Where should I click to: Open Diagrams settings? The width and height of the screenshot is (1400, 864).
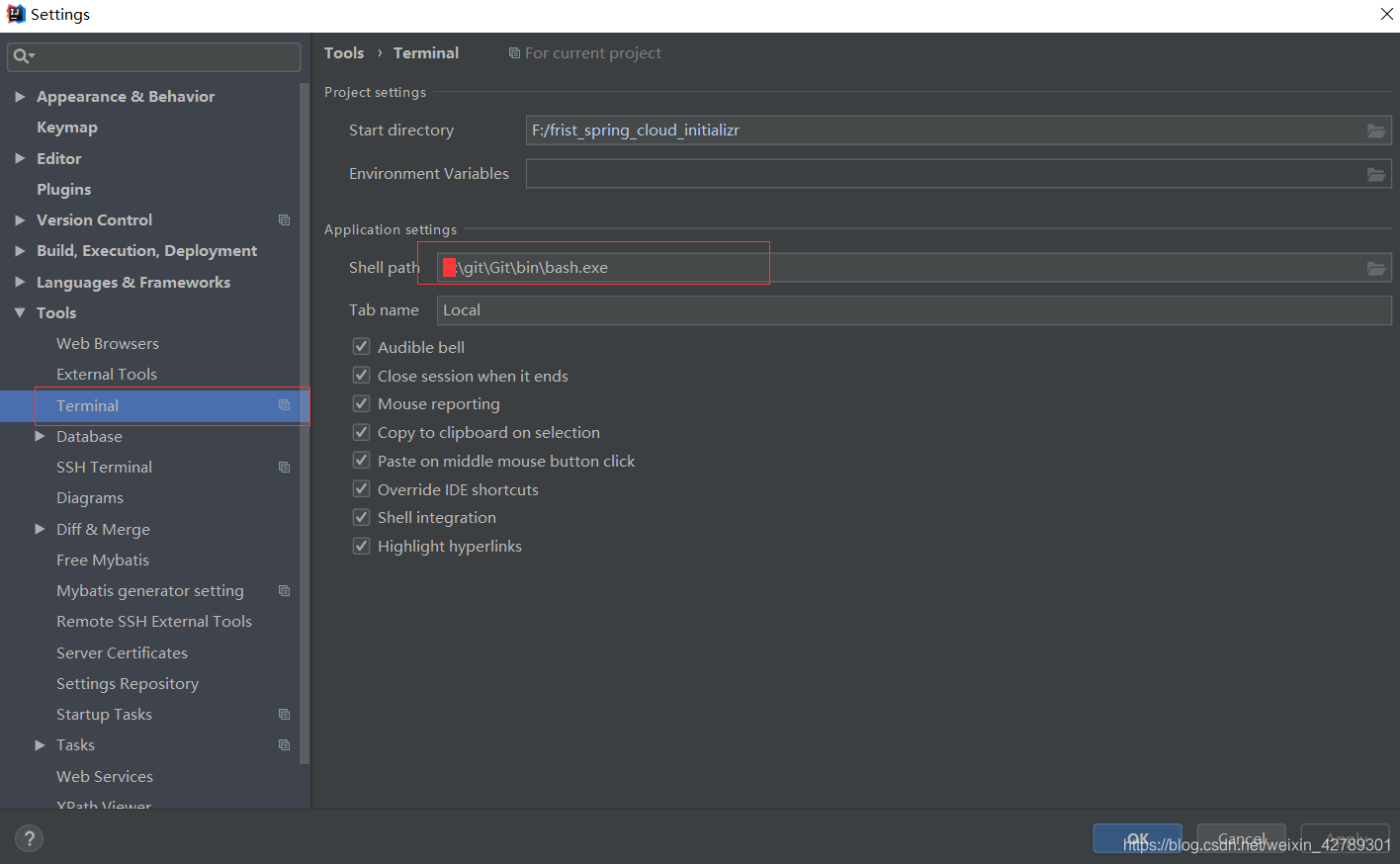(x=90, y=498)
